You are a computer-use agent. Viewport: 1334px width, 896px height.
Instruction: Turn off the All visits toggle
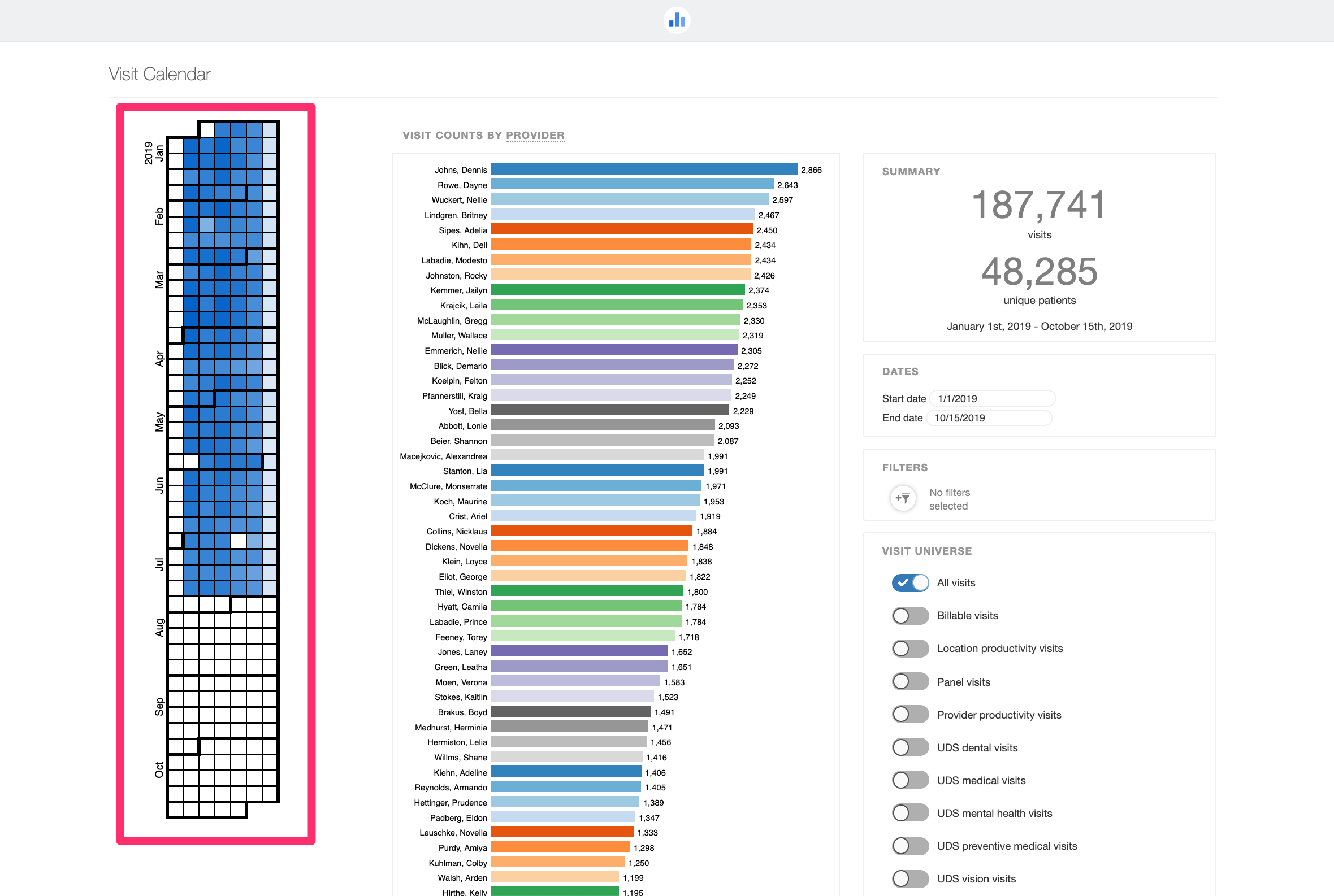[909, 583]
